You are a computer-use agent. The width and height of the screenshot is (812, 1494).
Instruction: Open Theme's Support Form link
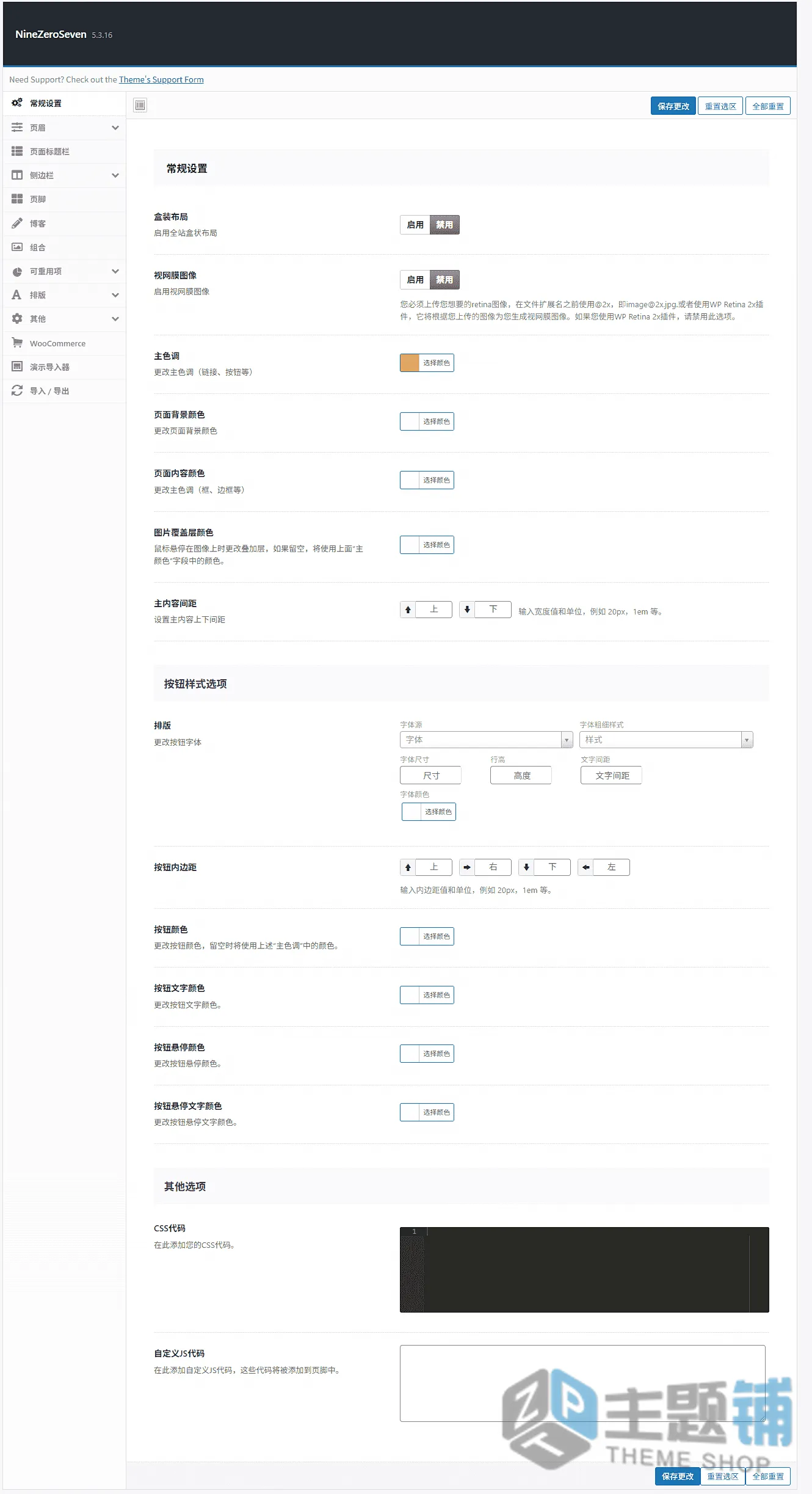click(161, 79)
